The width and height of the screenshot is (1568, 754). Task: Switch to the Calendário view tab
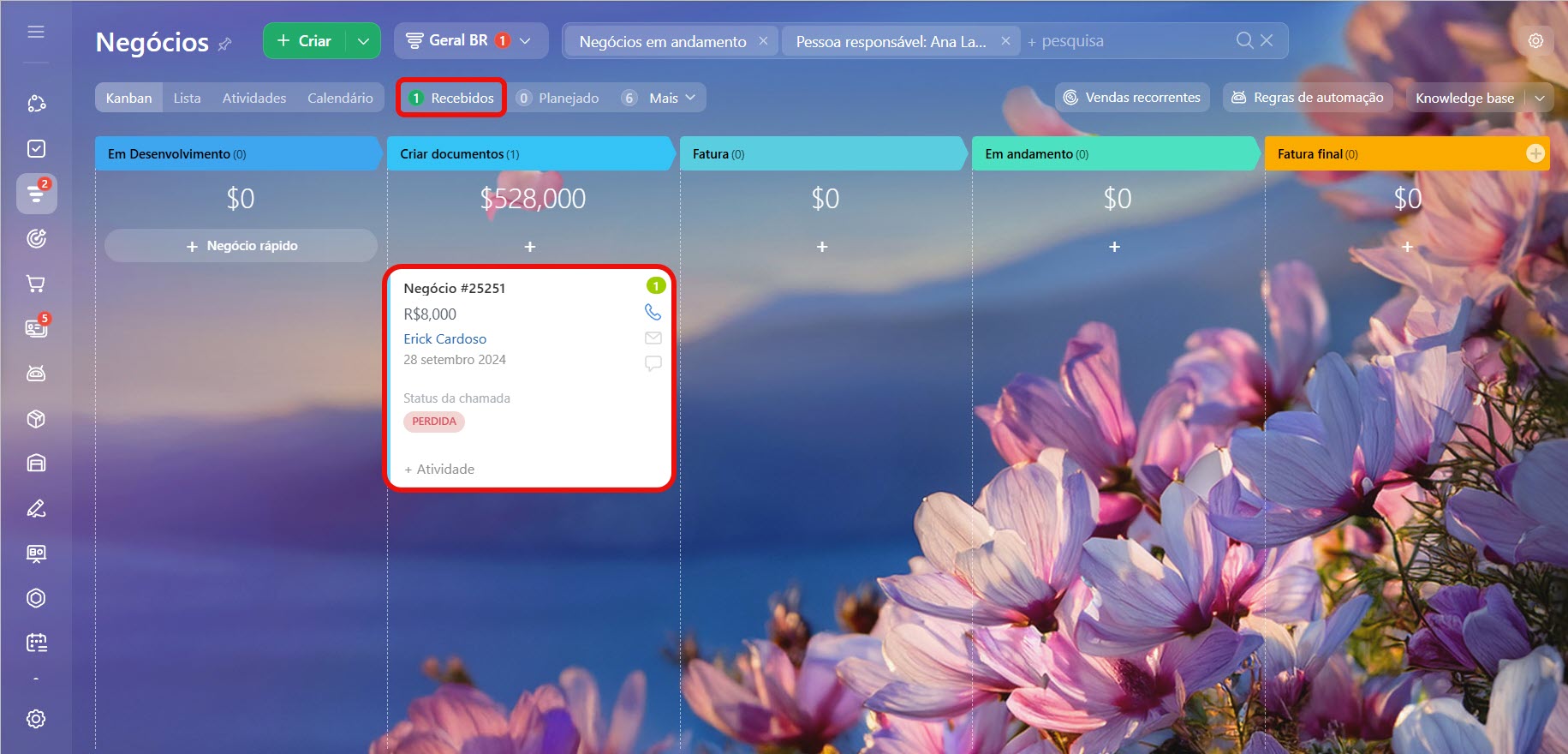tap(340, 98)
